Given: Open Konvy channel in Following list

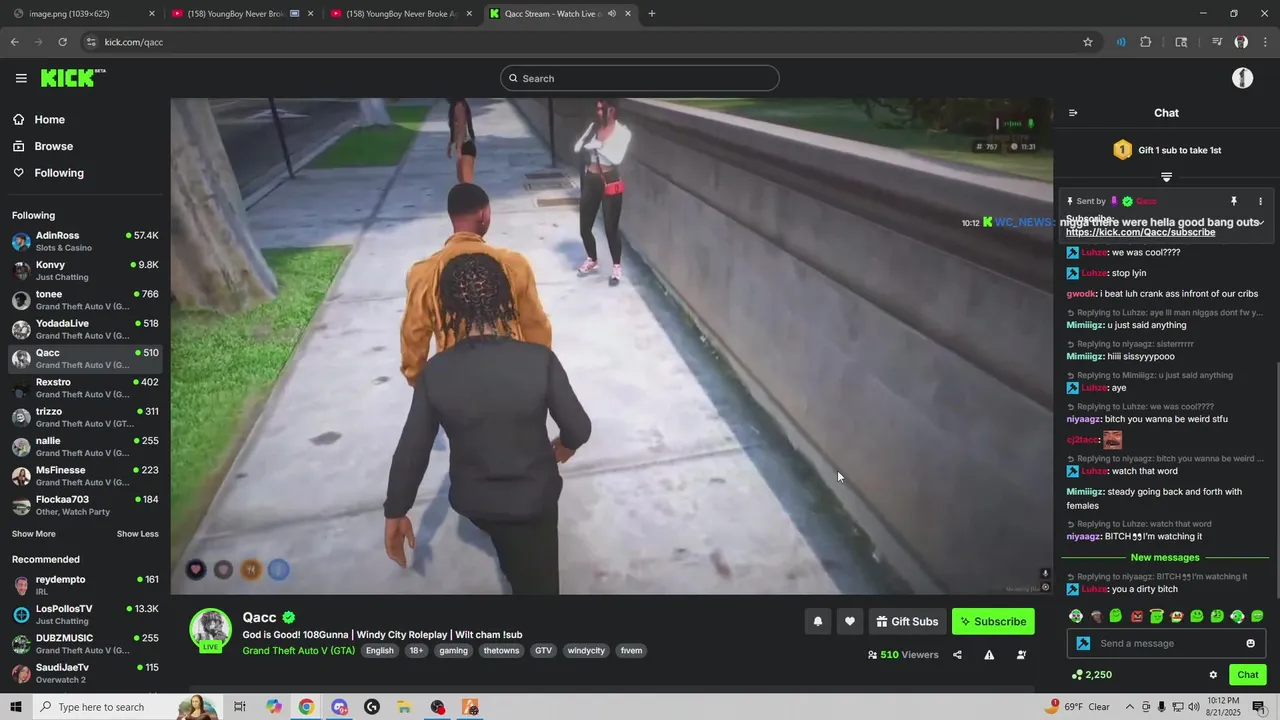Looking at the screenshot, I should tap(85, 271).
